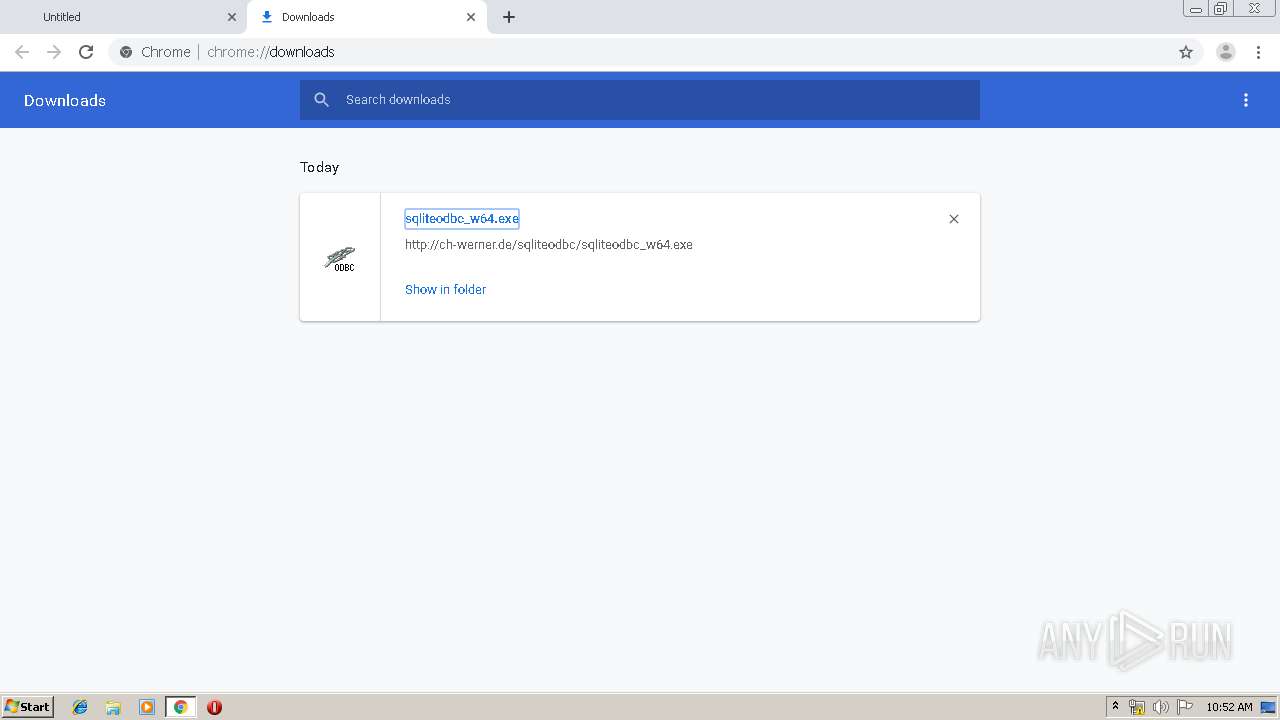Open the media player taskbar icon

tap(147, 707)
